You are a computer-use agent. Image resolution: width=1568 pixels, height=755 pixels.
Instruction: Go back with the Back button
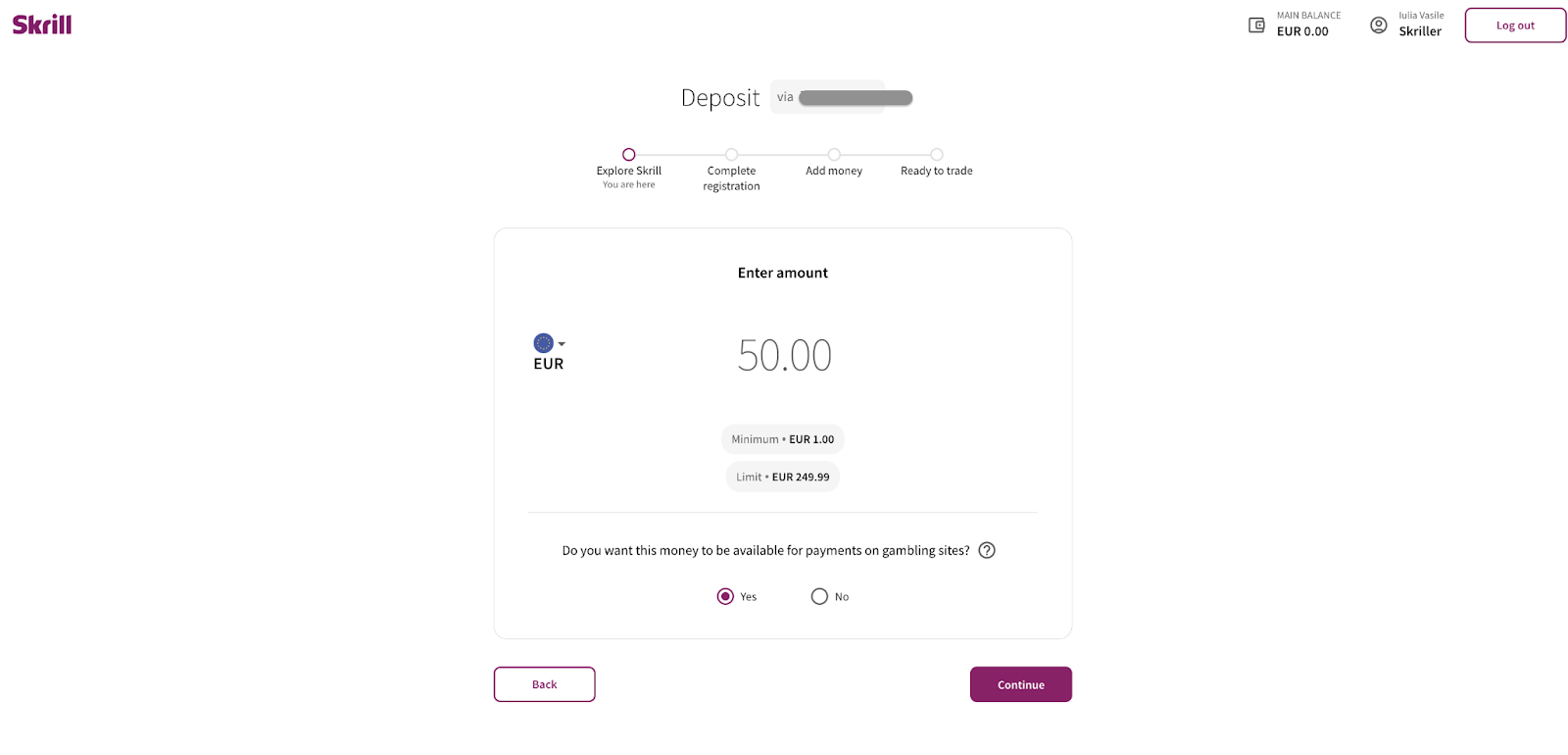pos(544,684)
